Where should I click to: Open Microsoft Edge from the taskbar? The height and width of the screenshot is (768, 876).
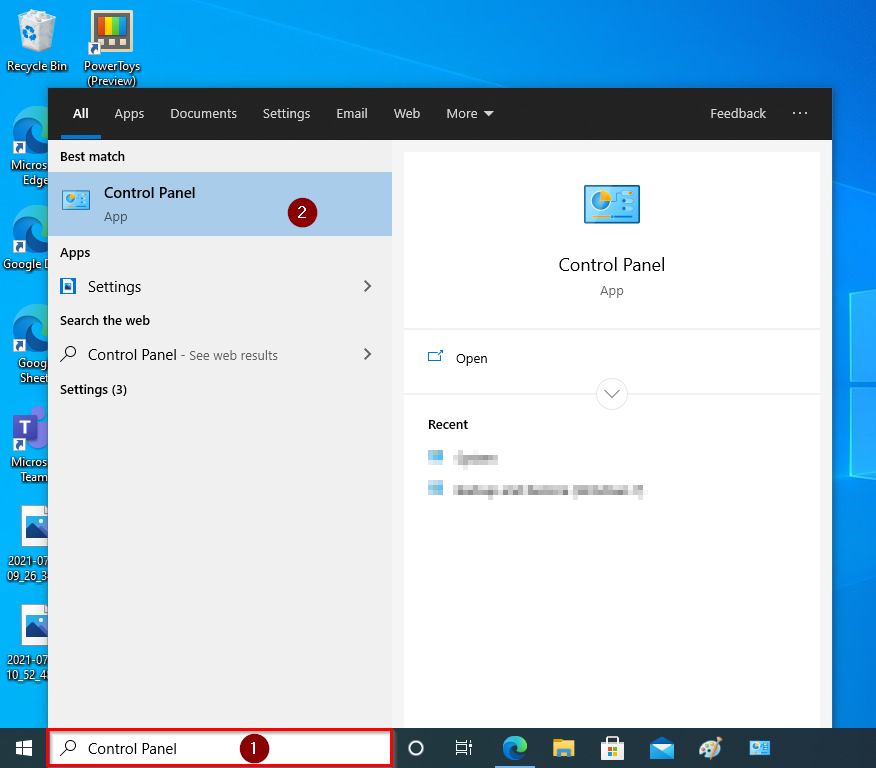[x=515, y=748]
